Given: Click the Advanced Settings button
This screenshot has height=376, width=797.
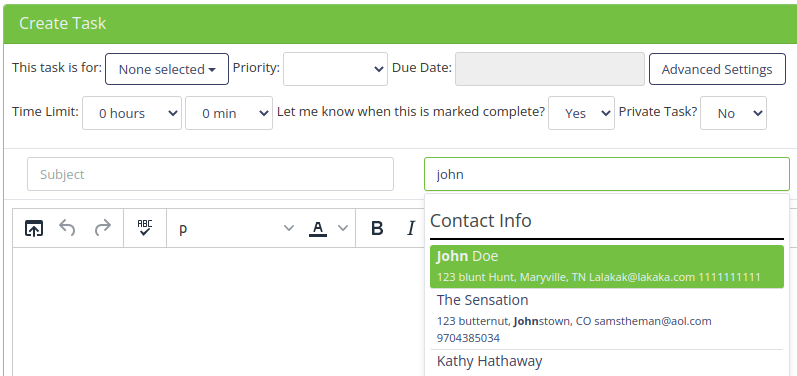Looking at the screenshot, I should pyautogui.click(x=717, y=69).
